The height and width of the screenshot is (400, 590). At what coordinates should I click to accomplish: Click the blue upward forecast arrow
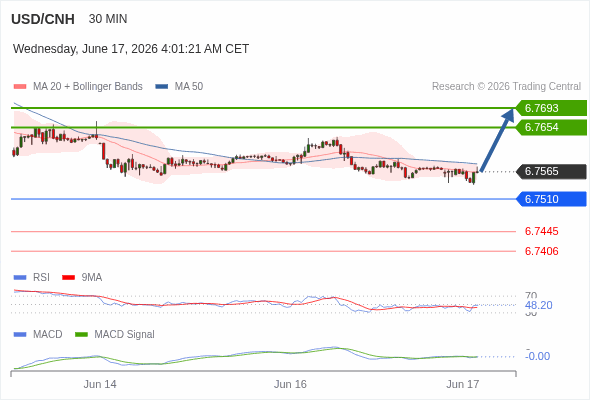[497, 140]
